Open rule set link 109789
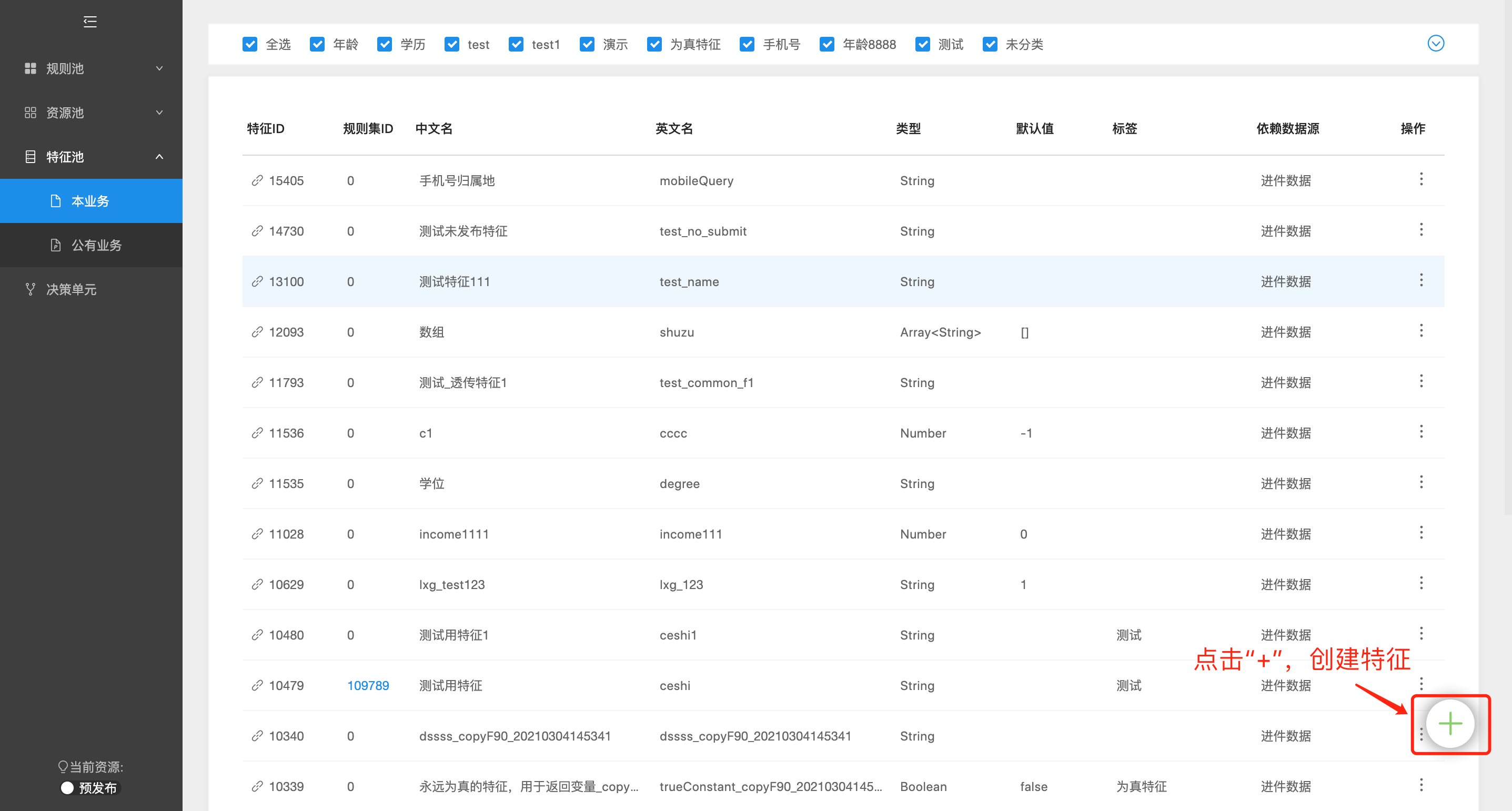This screenshot has width=1512, height=811. (x=368, y=685)
